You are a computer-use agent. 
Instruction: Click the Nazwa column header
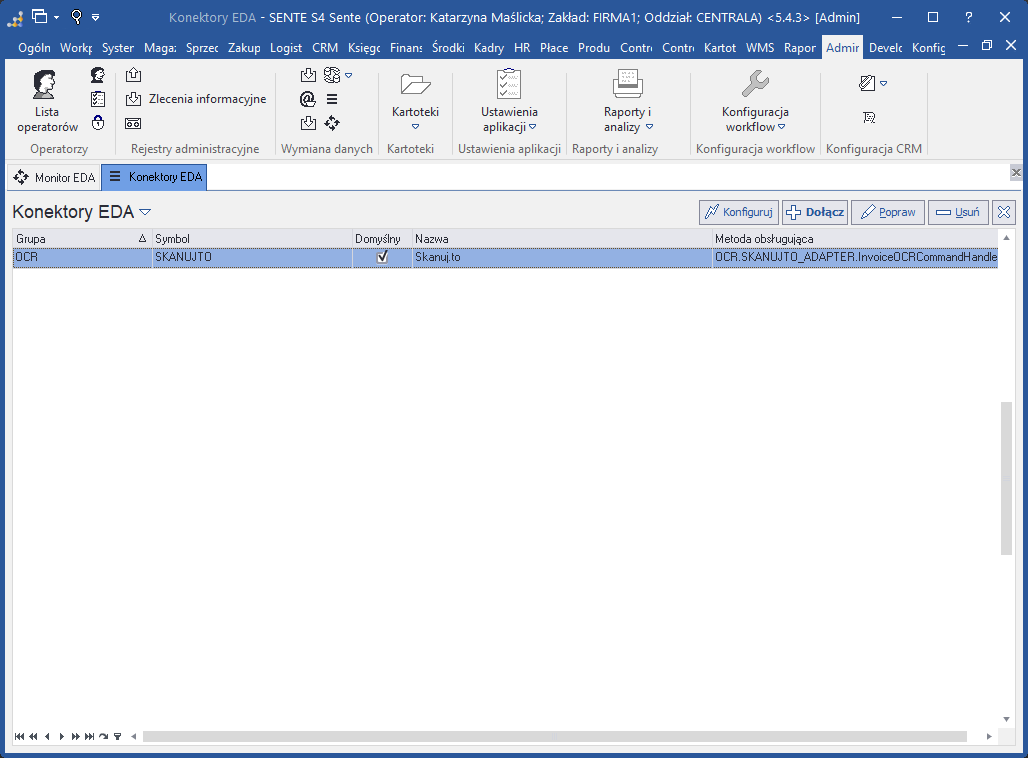(563, 239)
